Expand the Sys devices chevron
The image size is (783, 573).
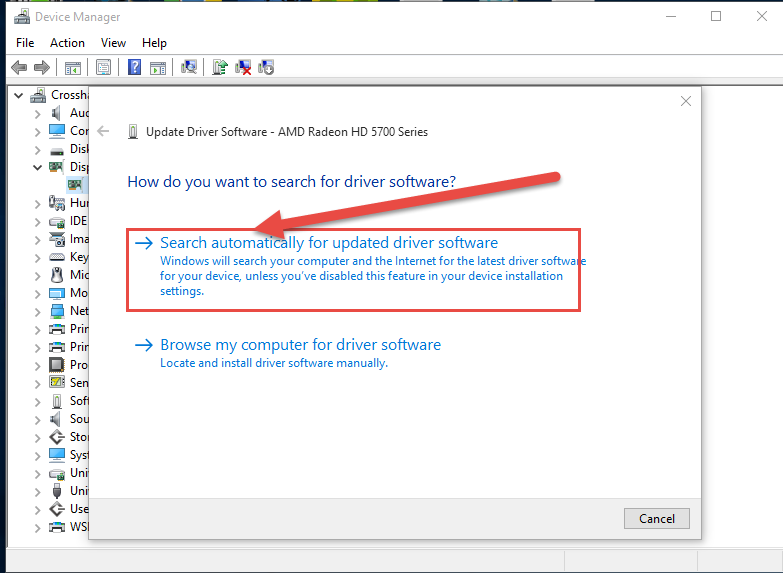[37, 456]
